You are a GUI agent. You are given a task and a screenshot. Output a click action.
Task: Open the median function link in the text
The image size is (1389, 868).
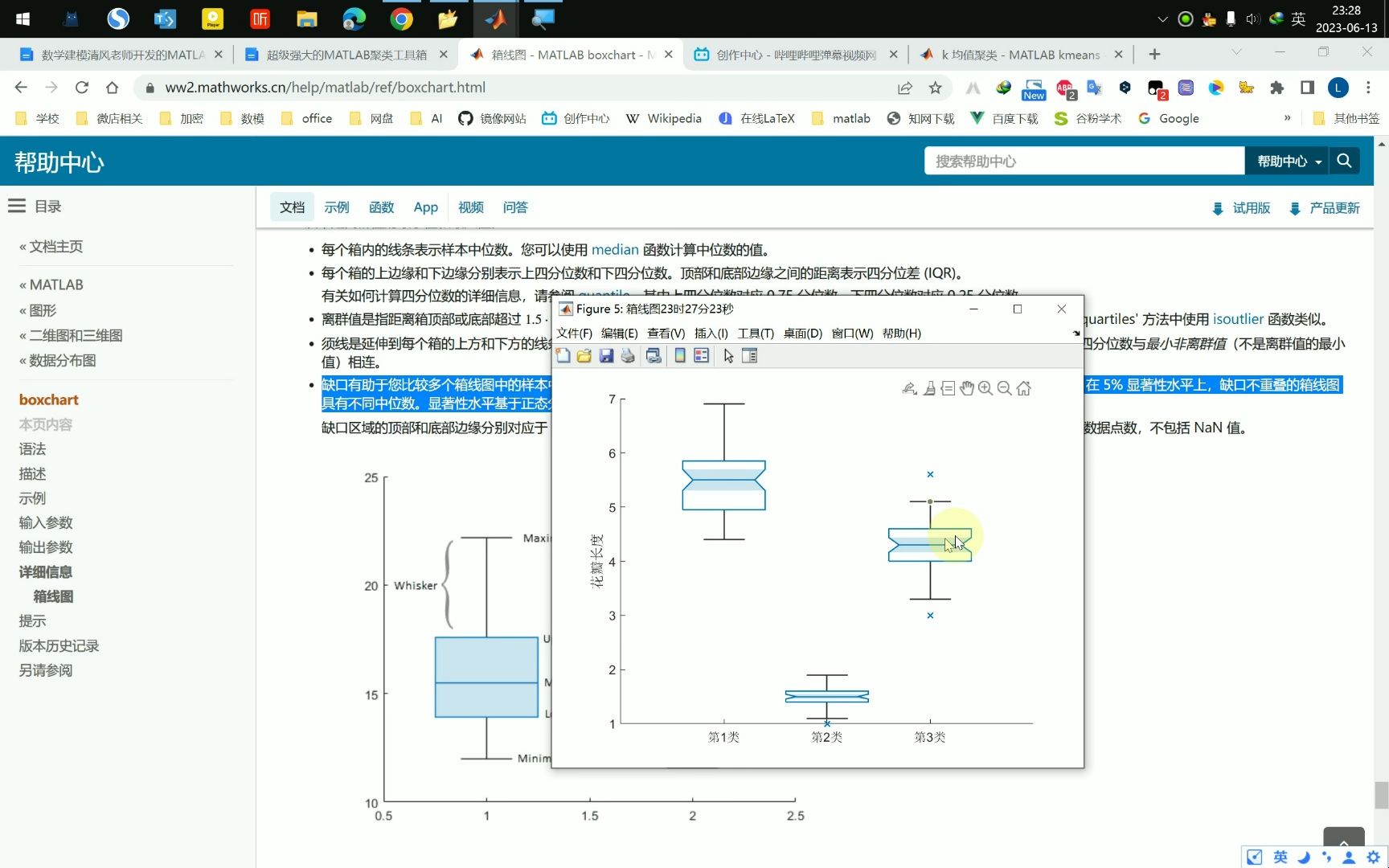coord(615,249)
